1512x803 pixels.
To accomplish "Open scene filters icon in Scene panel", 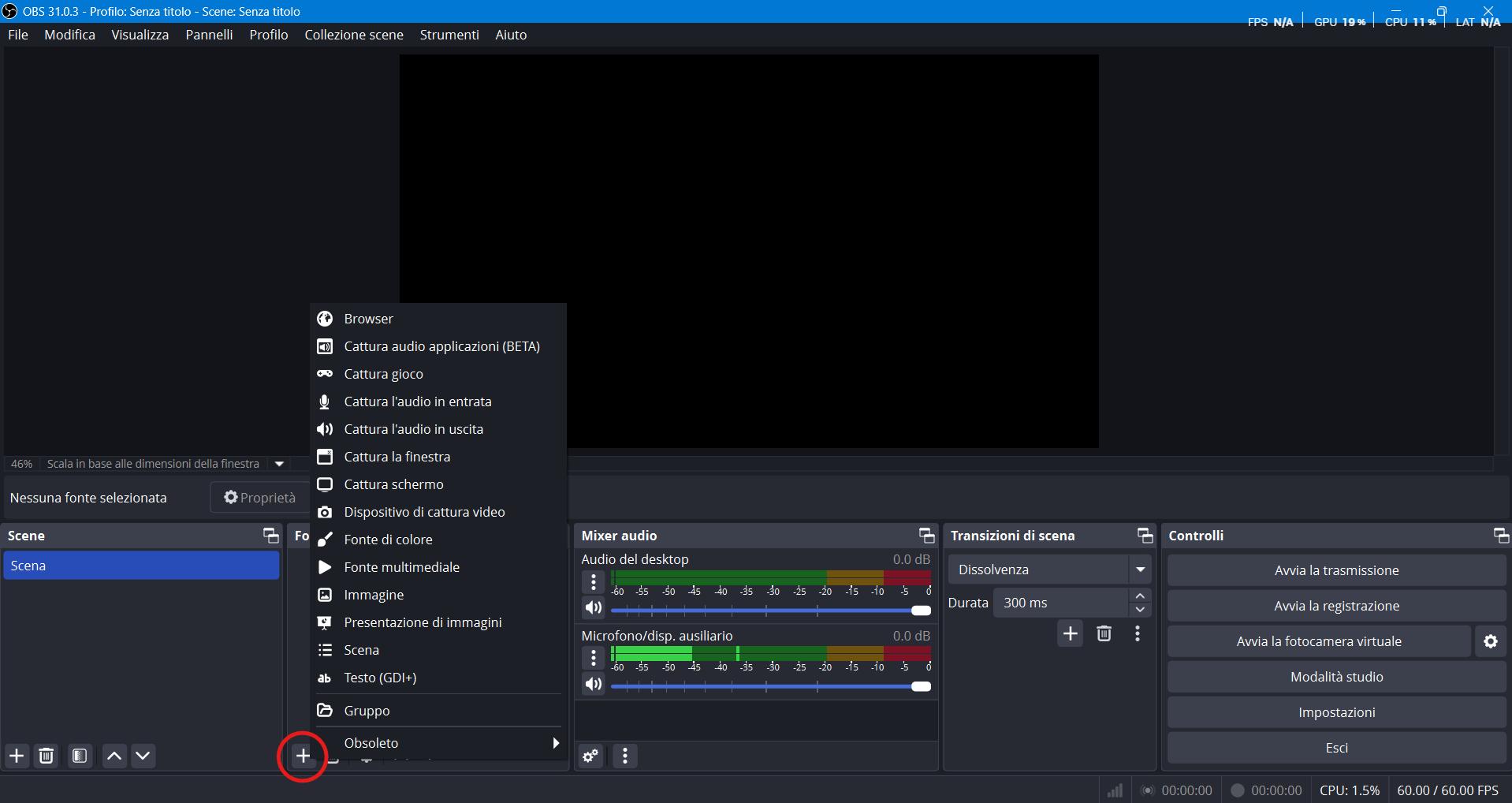I will (x=80, y=756).
